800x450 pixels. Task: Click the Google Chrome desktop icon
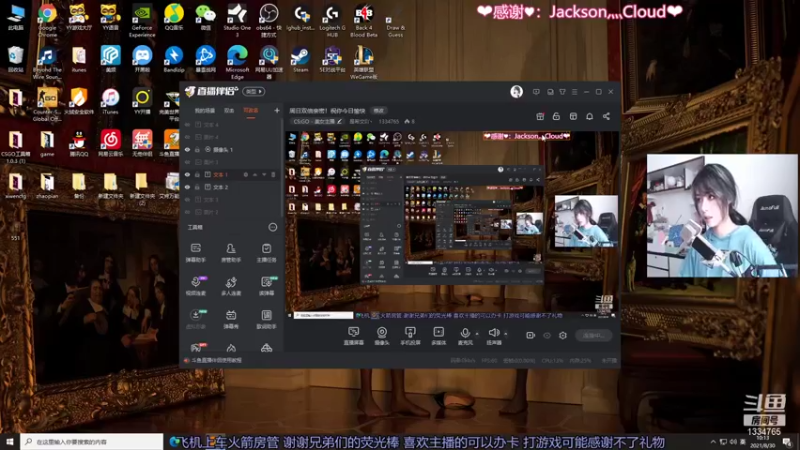[47, 20]
